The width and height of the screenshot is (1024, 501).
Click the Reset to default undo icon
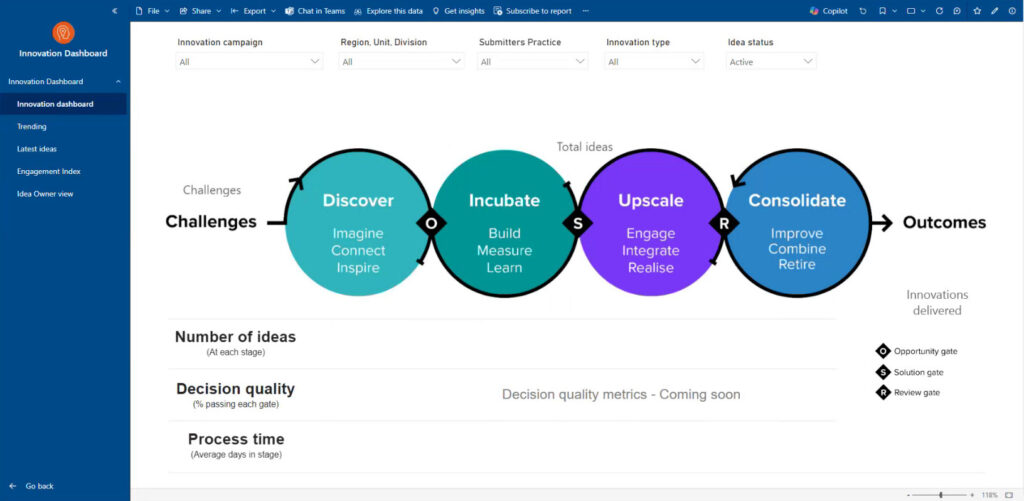pyautogui.click(x=863, y=11)
